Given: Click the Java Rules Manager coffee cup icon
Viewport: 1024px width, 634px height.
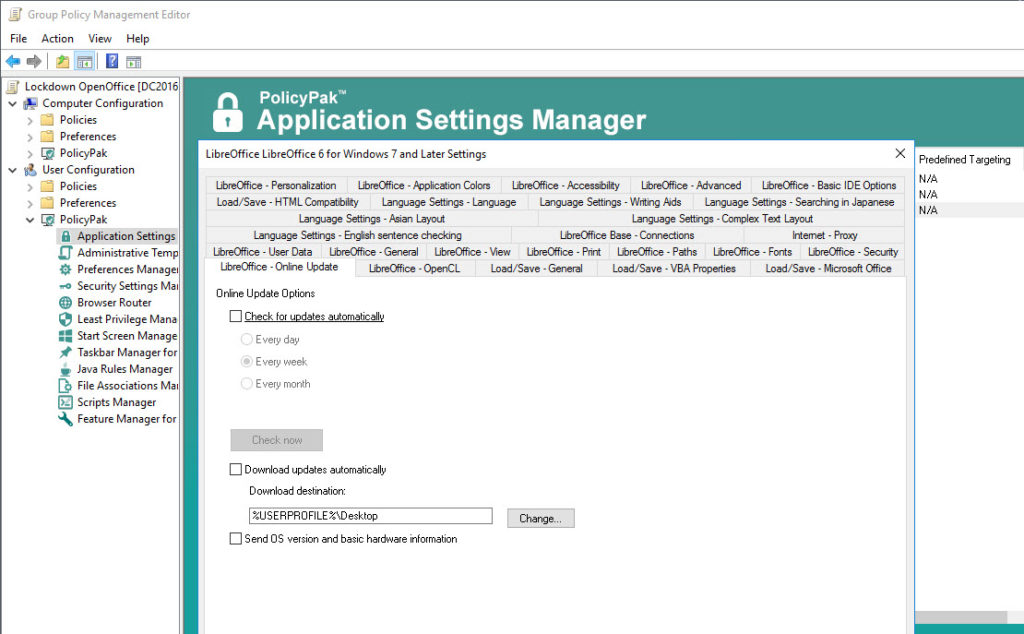Looking at the screenshot, I should tap(65, 369).
